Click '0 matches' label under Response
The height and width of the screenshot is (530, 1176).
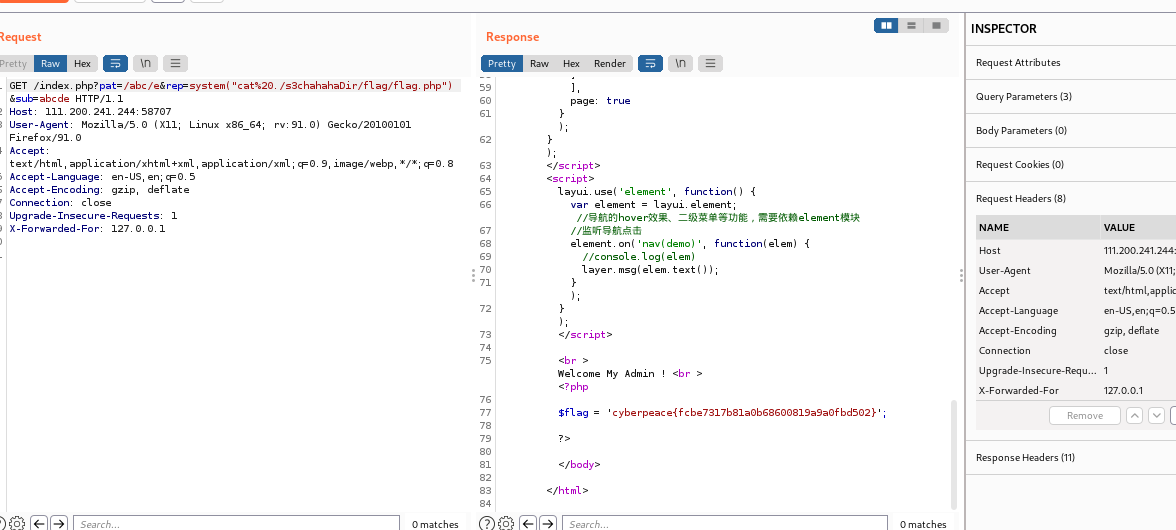pyautogui.click(x=922, y=524)
